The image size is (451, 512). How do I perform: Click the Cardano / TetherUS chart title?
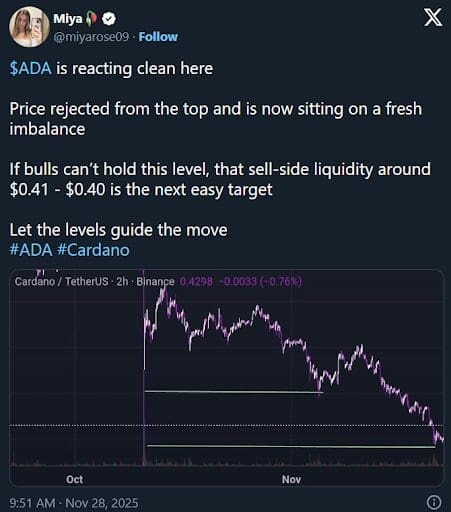pos(62,282)
